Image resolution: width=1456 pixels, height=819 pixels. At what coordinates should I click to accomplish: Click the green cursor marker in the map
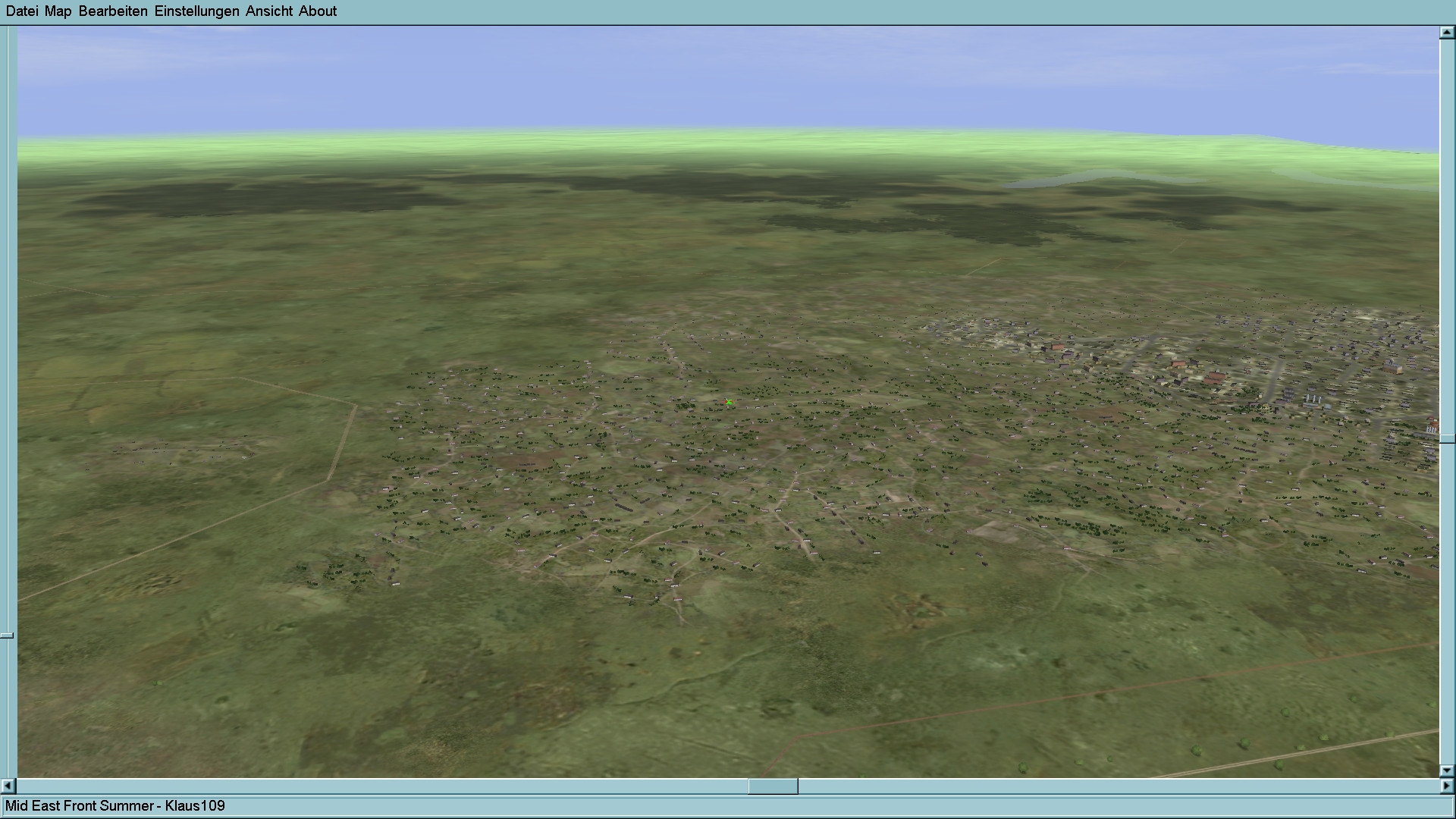coord(730,403)
